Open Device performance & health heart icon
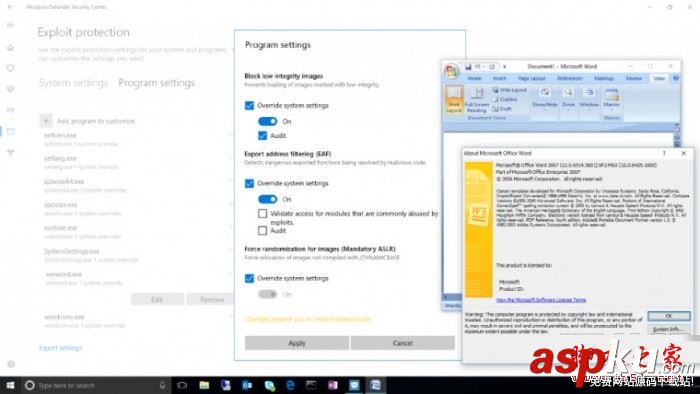This screenshot has width=700, height=394. 11,89
